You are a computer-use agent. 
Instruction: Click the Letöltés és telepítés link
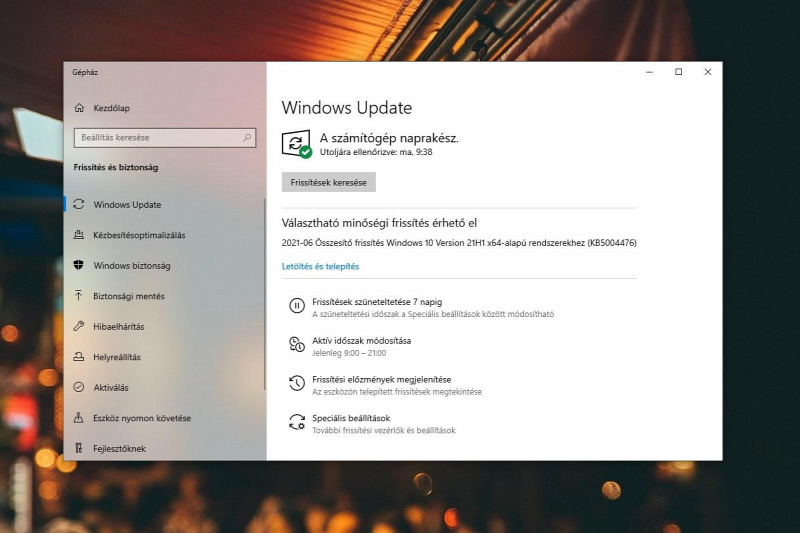[320, 266]
